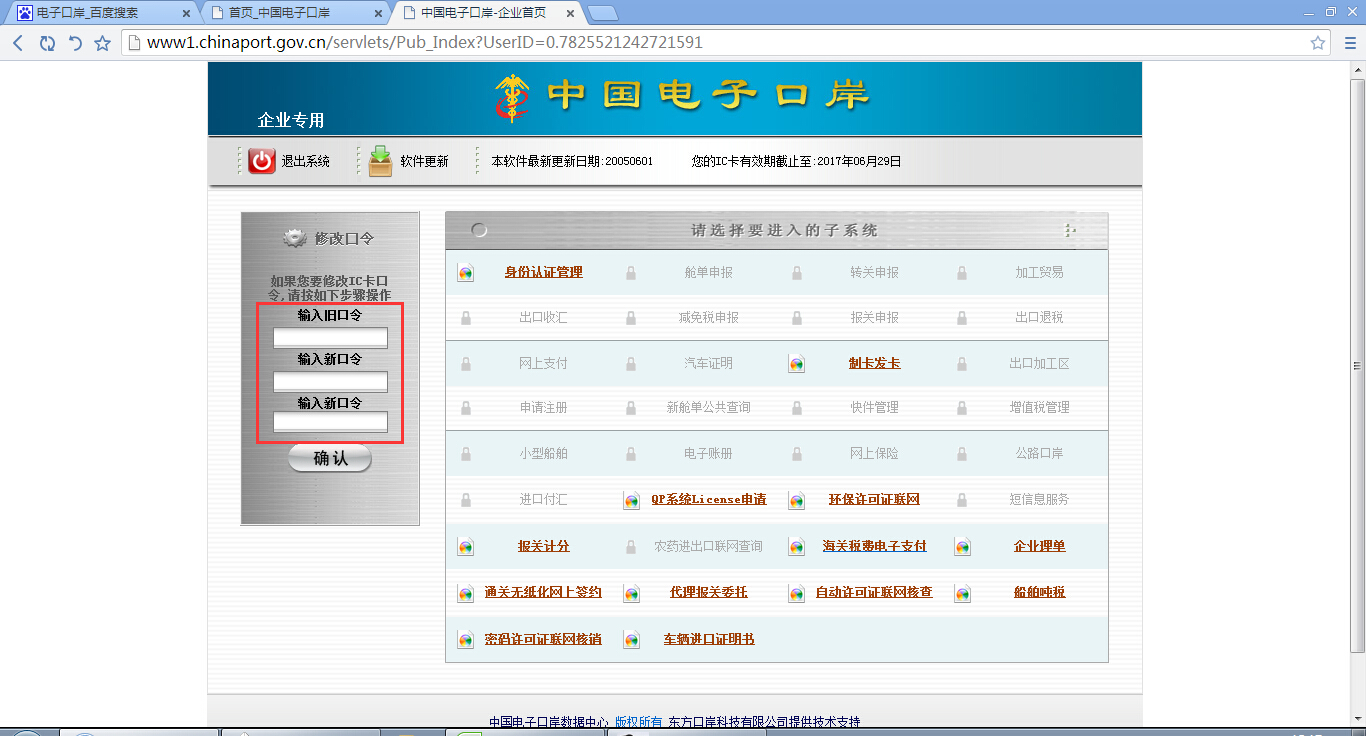
Task: Click the 退出系统 label
Action: (x=305, y=161)
